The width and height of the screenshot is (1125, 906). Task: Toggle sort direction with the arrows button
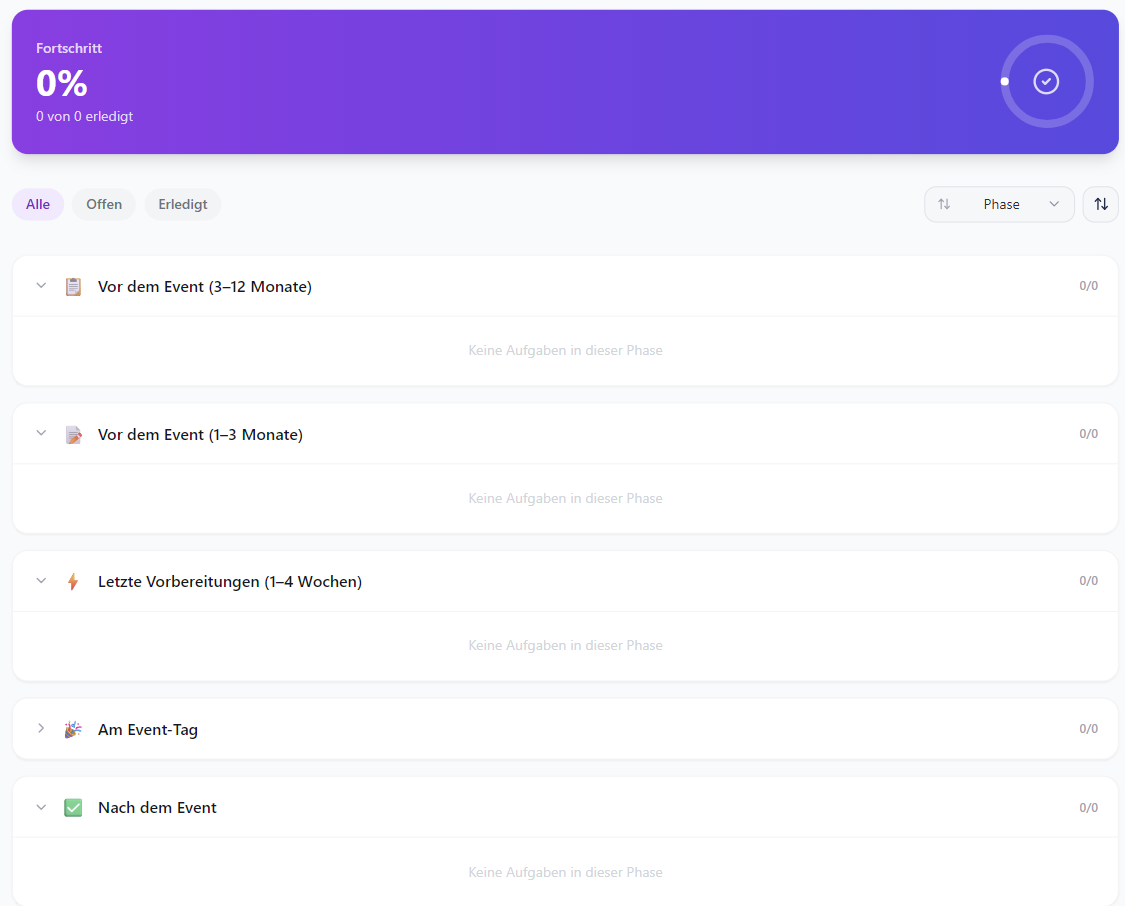1101,204
